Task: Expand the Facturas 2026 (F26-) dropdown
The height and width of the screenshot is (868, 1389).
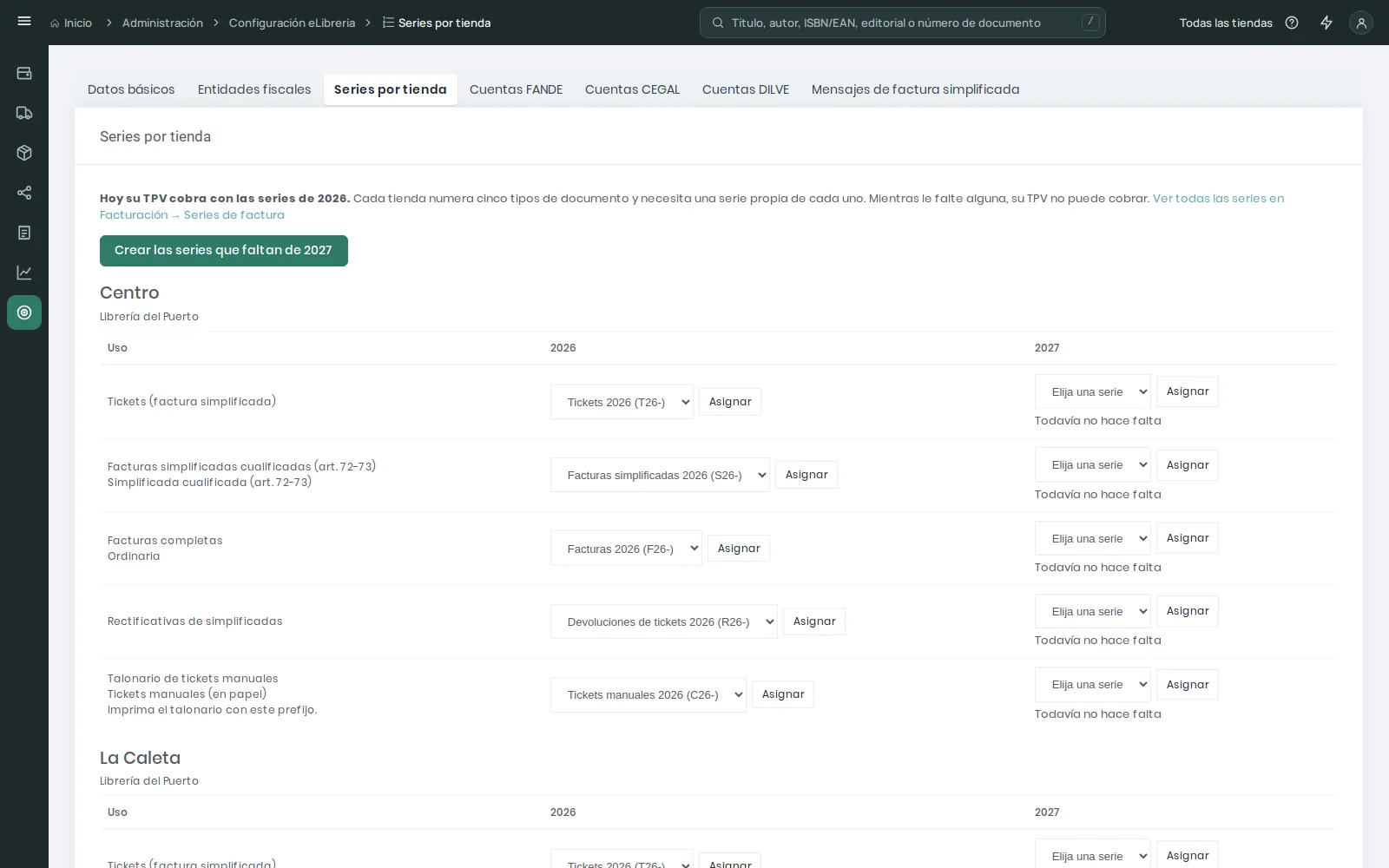Action: pyautogui.click(x=626, y=549)
